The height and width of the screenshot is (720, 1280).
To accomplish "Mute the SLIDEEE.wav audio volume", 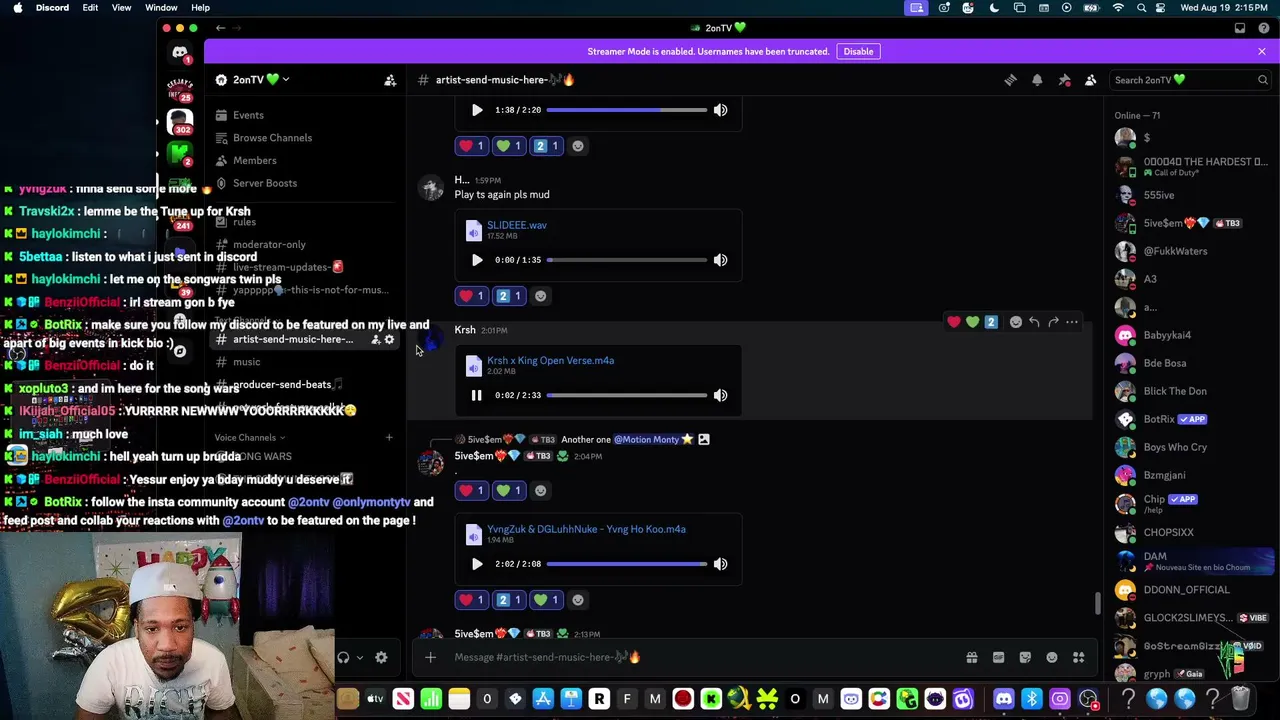I will [x=720, y=260].
